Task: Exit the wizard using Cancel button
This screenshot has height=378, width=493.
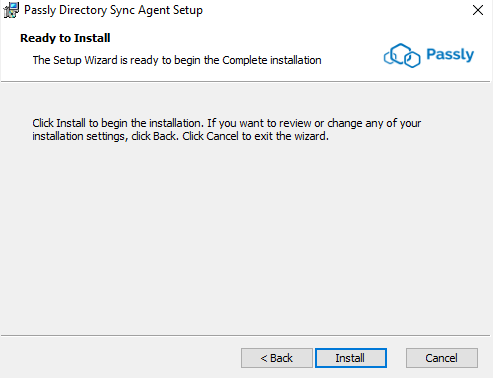Action: click(442, 358)
